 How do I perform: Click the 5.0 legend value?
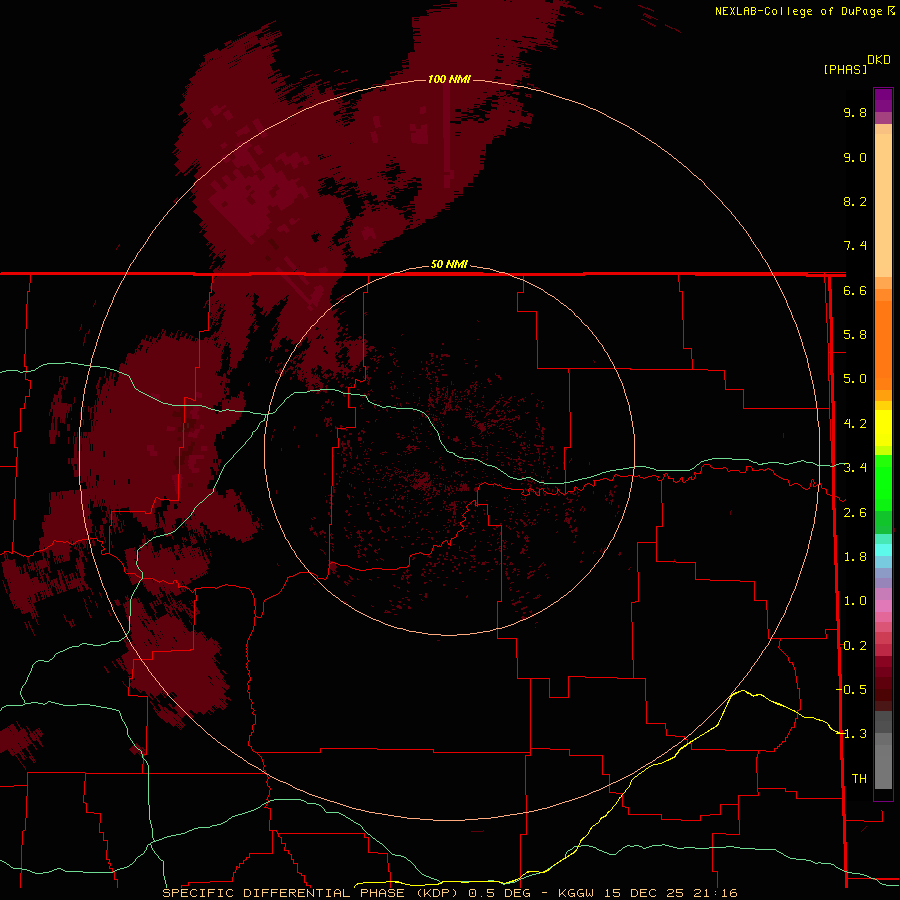[855, 379]
